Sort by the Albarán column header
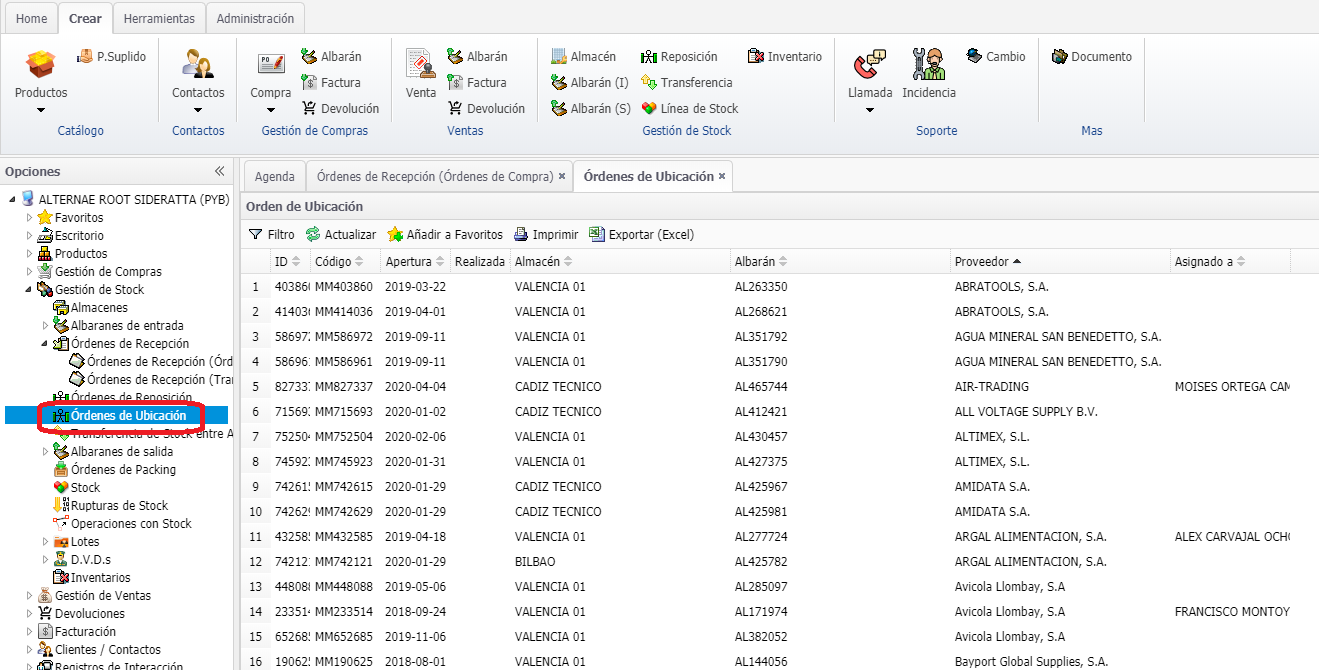The width and height of the screenshot is (1319, 670). (x=840, y=261)
